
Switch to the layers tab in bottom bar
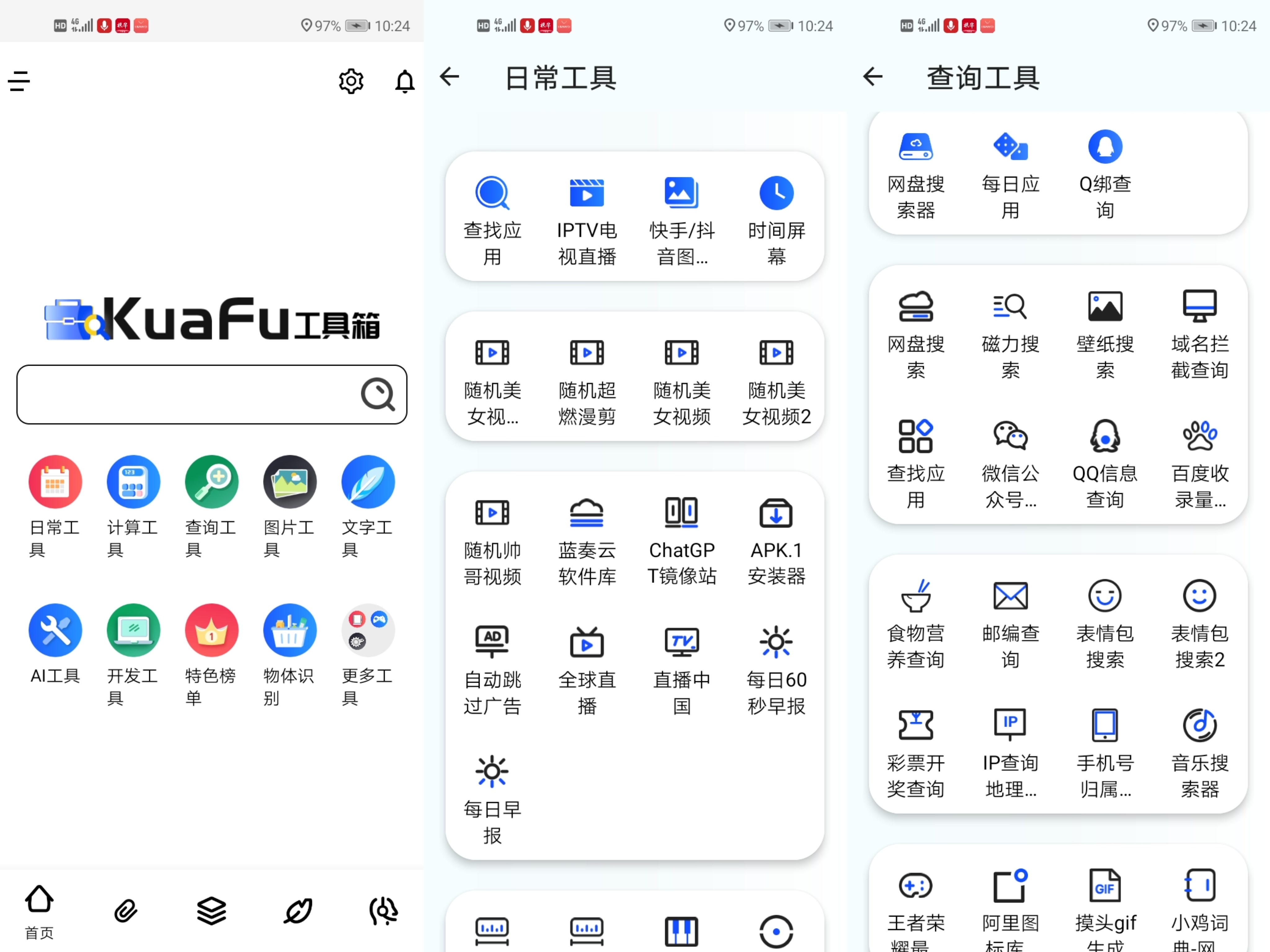pos(211,911)
